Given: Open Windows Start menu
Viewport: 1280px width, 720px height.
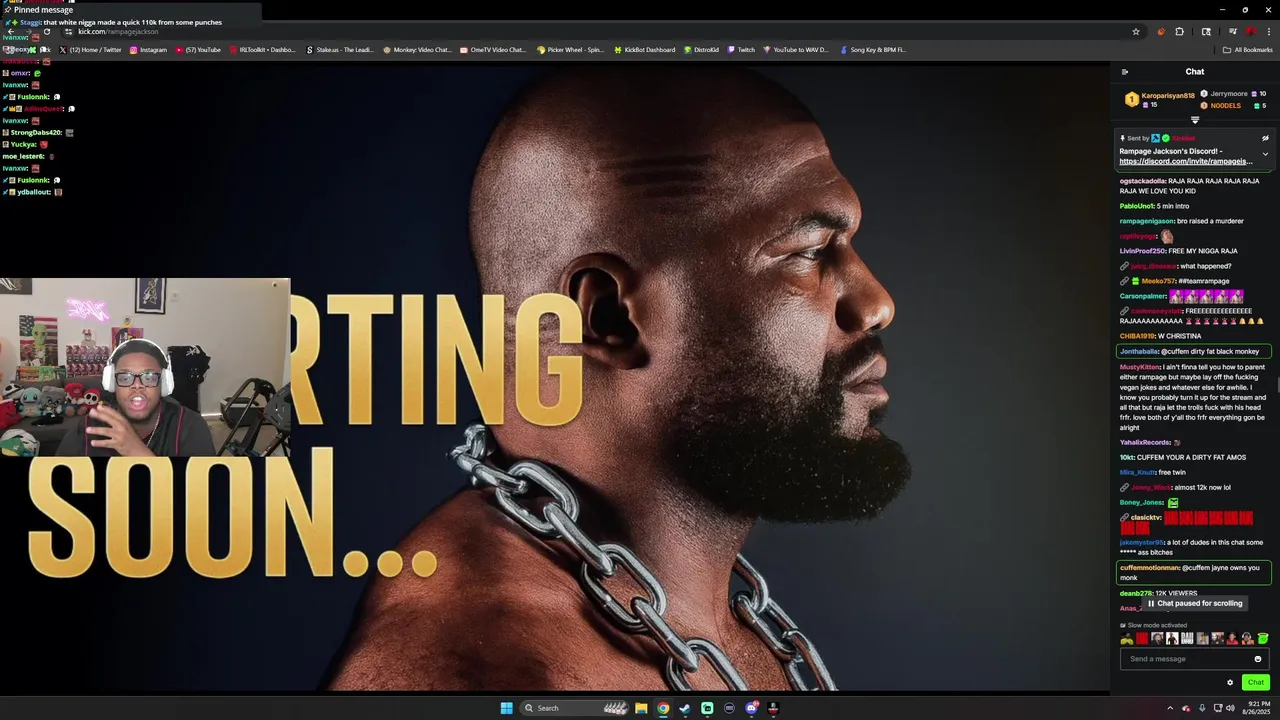Looking at the screenshot, I should point(507,708).
